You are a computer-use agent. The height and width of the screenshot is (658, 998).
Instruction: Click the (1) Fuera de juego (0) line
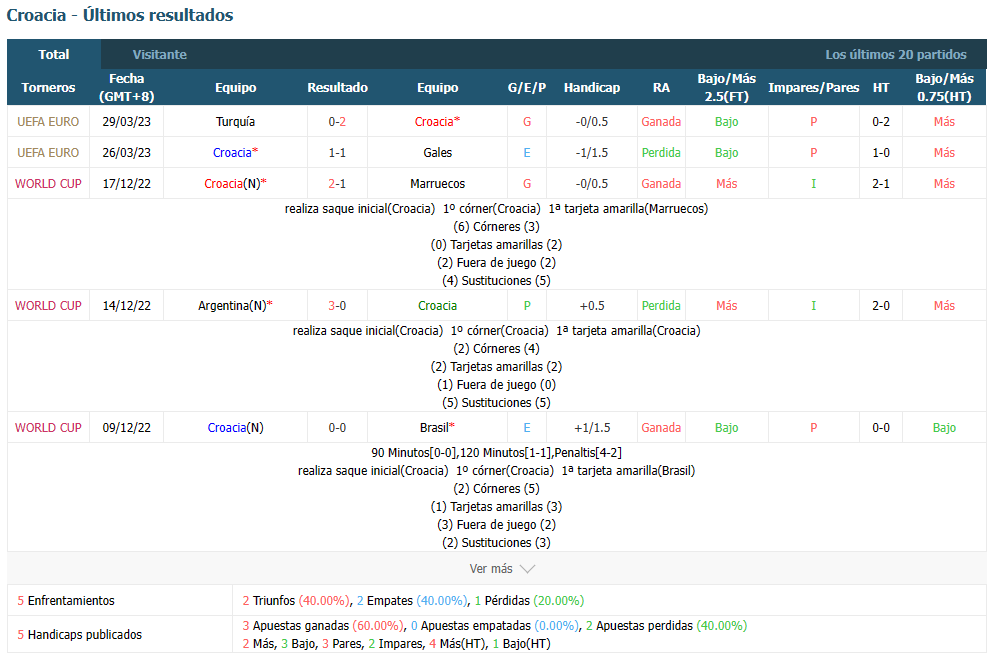pos(496,385)
